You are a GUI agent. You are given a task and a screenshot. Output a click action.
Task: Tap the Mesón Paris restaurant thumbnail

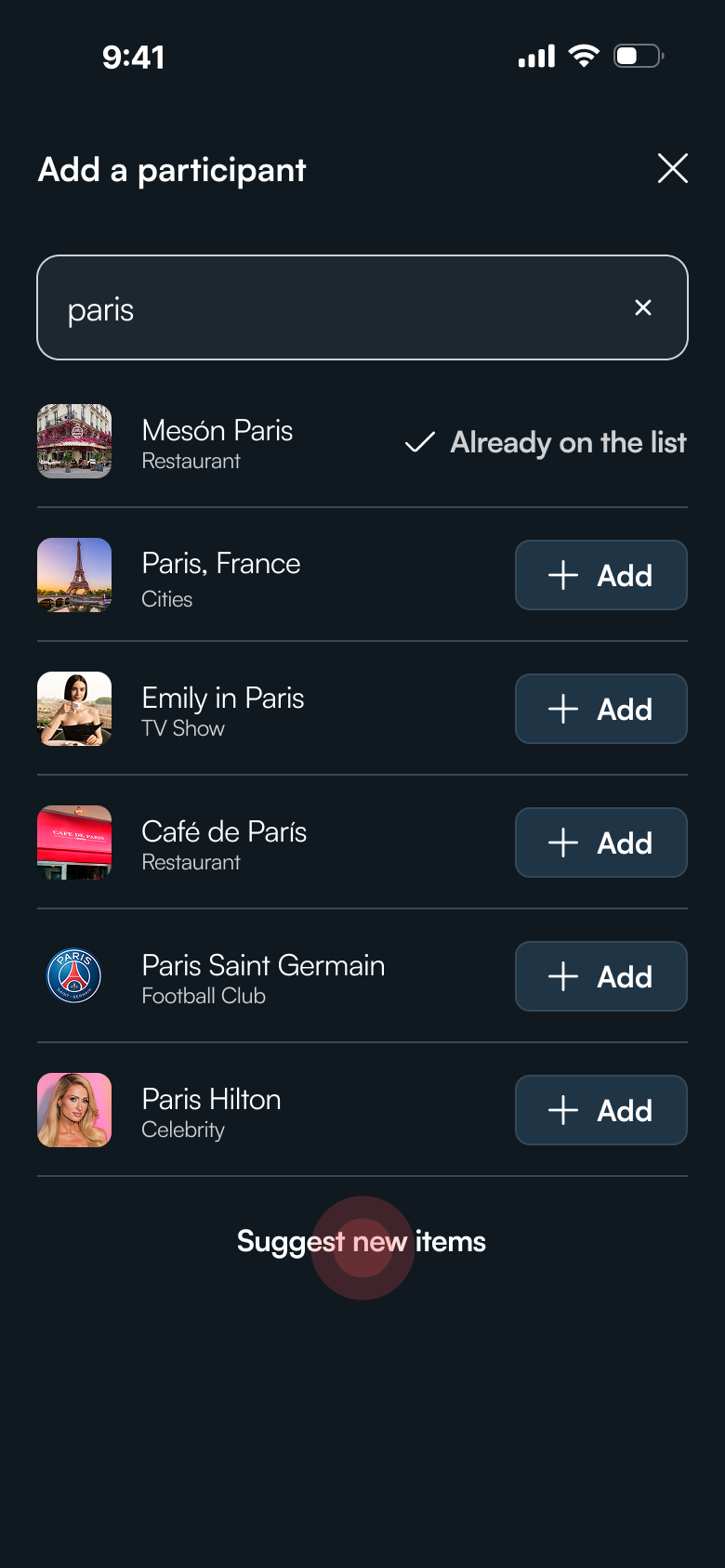click(x=74, y=441)
